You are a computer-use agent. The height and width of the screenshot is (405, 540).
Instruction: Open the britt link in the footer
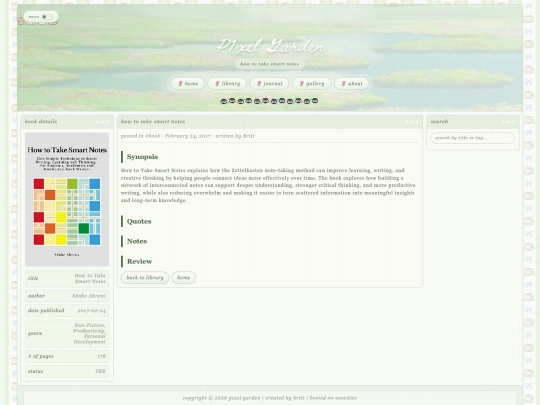(299, 398)
